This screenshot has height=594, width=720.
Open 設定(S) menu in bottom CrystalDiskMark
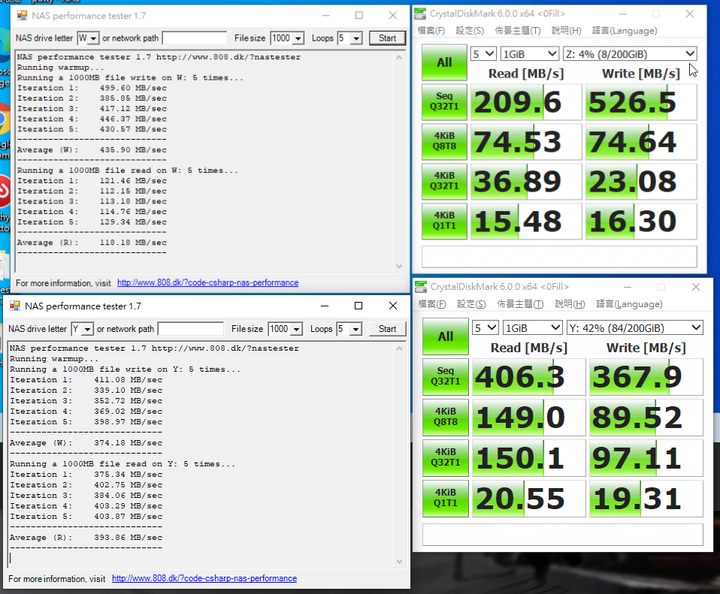pyautogui.click(x=471, y=304)
